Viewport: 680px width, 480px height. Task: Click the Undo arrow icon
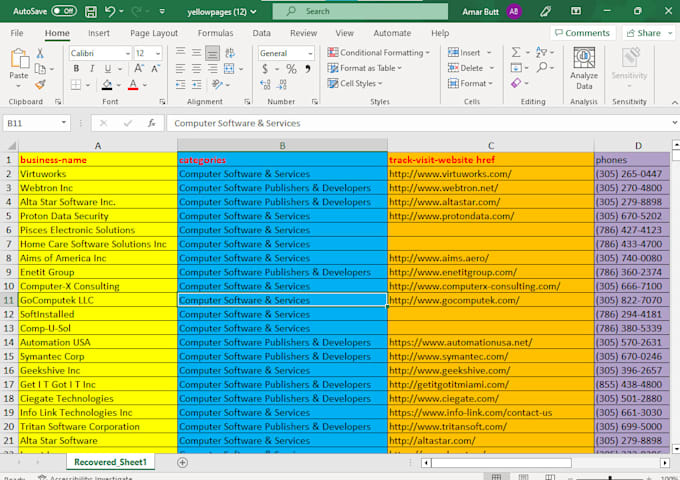(110, 12)
